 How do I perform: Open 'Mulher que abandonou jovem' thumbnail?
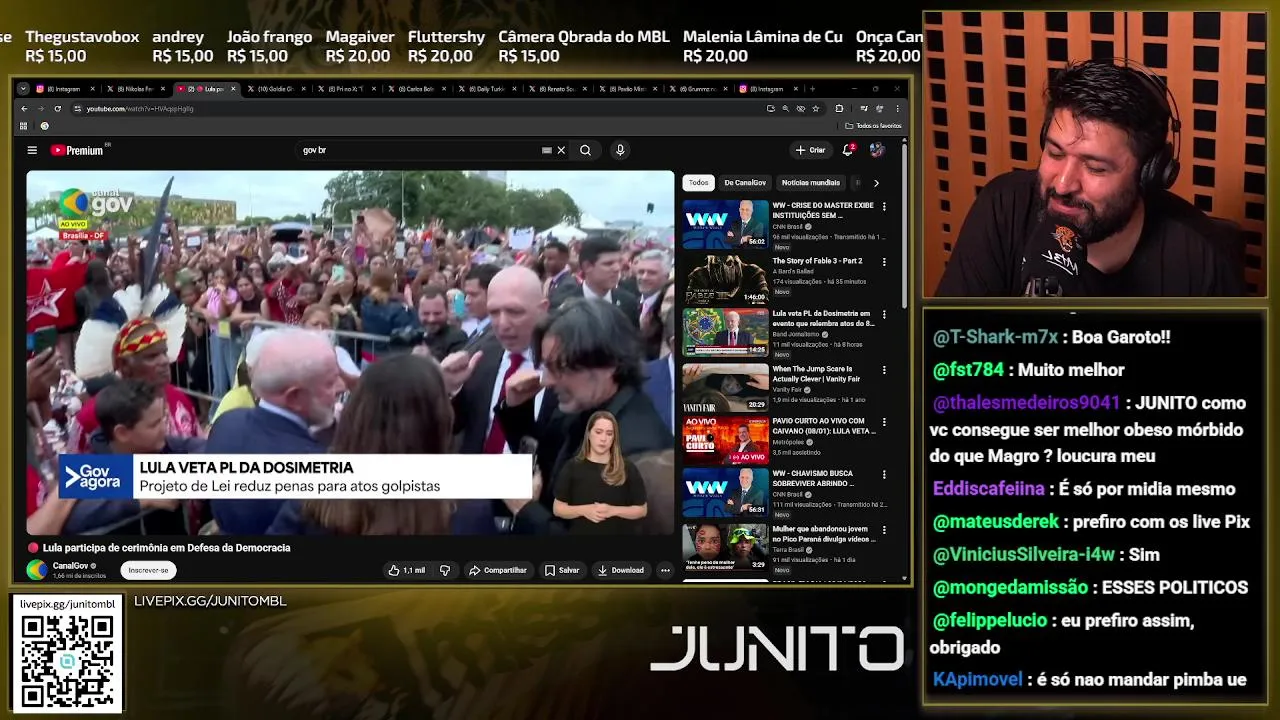point(725,547)
